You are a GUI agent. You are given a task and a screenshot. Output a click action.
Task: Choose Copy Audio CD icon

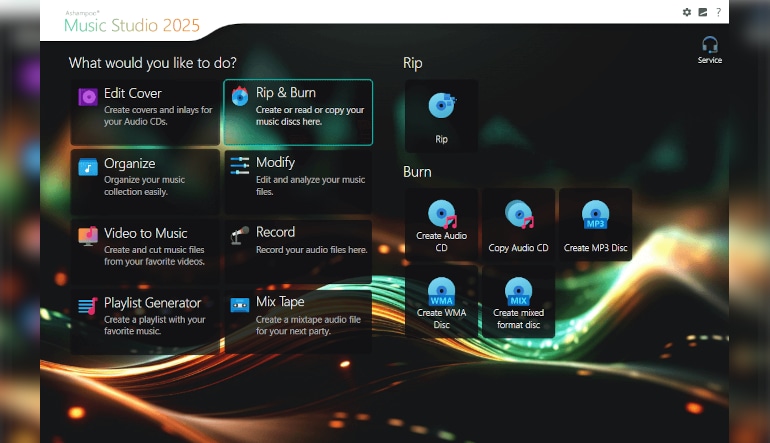[x=519, y=214]
